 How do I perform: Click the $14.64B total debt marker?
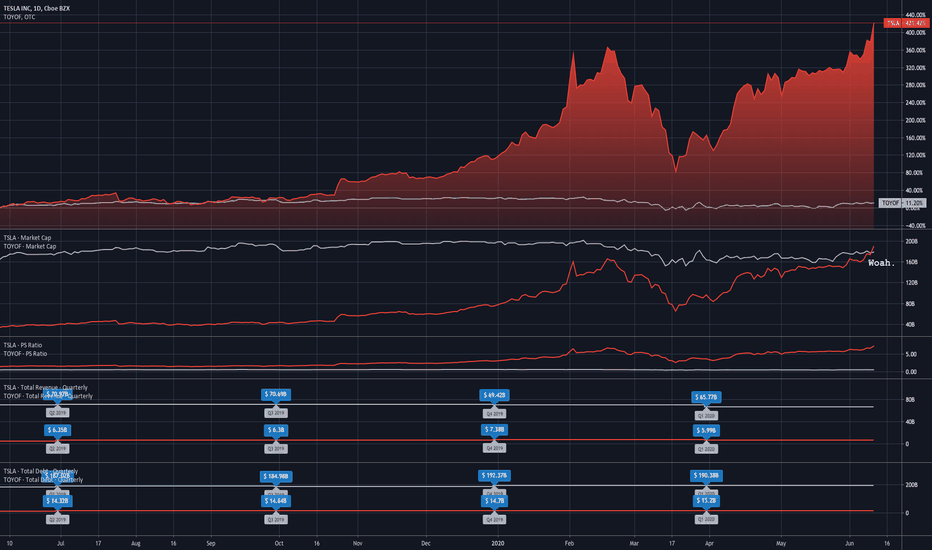coord(276,501)
